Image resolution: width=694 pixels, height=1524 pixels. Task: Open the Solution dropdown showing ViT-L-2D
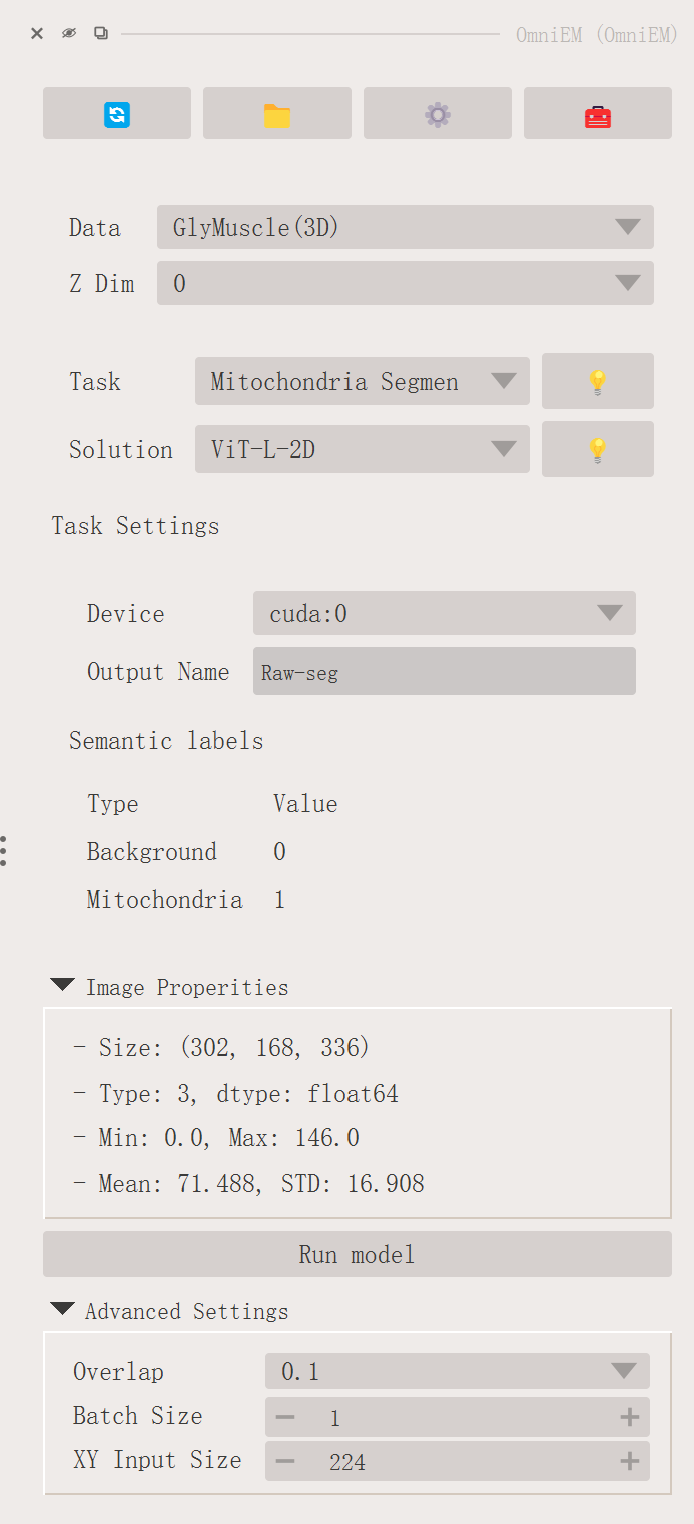pyautogui.click(x=362, y=449)
